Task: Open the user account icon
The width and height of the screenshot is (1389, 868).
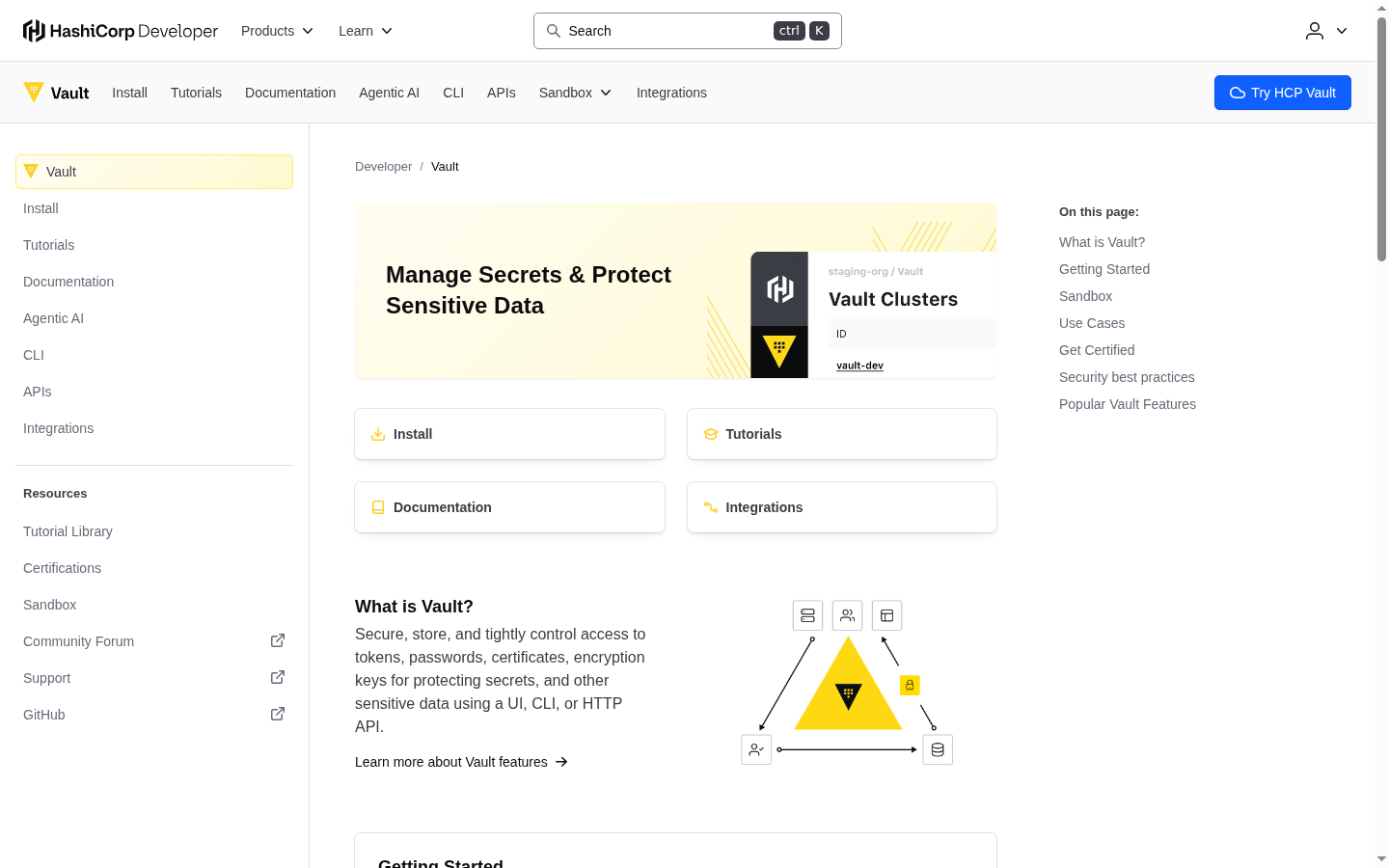Action: click(1315, 31)
